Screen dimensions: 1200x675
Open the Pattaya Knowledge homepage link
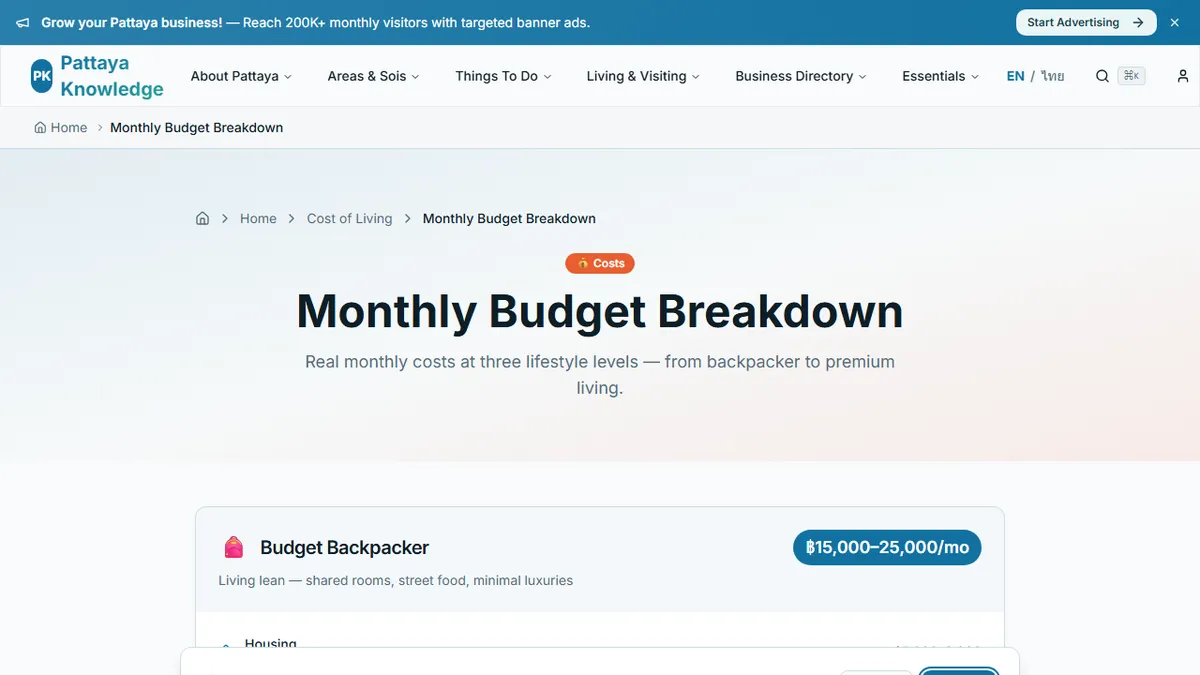pyautogui.click(x=97, y=76)
